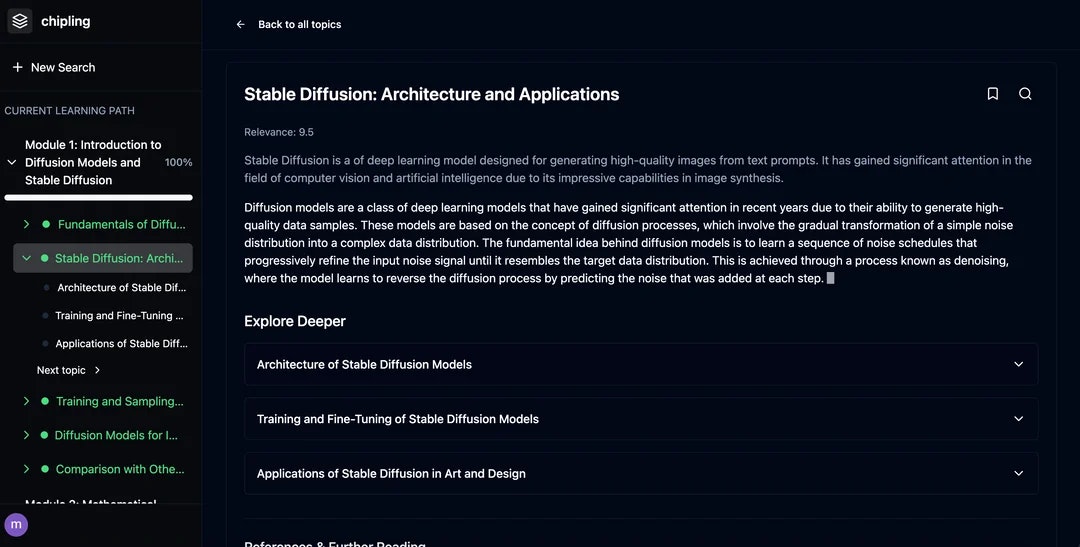
Task: Collapse Module 1 using its chevron
Action: (12, 163)
